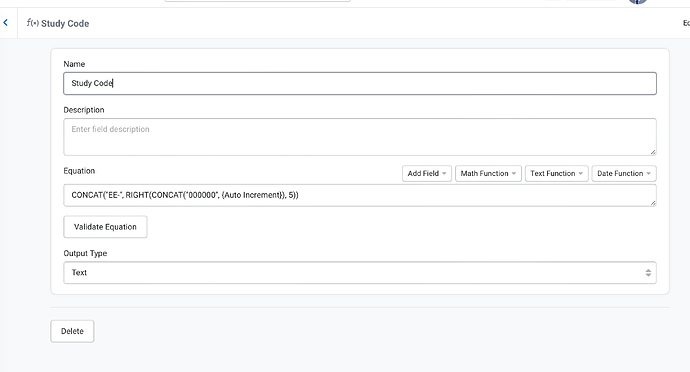Validate the equation
Screen dimensions: 690x372
point(105,227)
